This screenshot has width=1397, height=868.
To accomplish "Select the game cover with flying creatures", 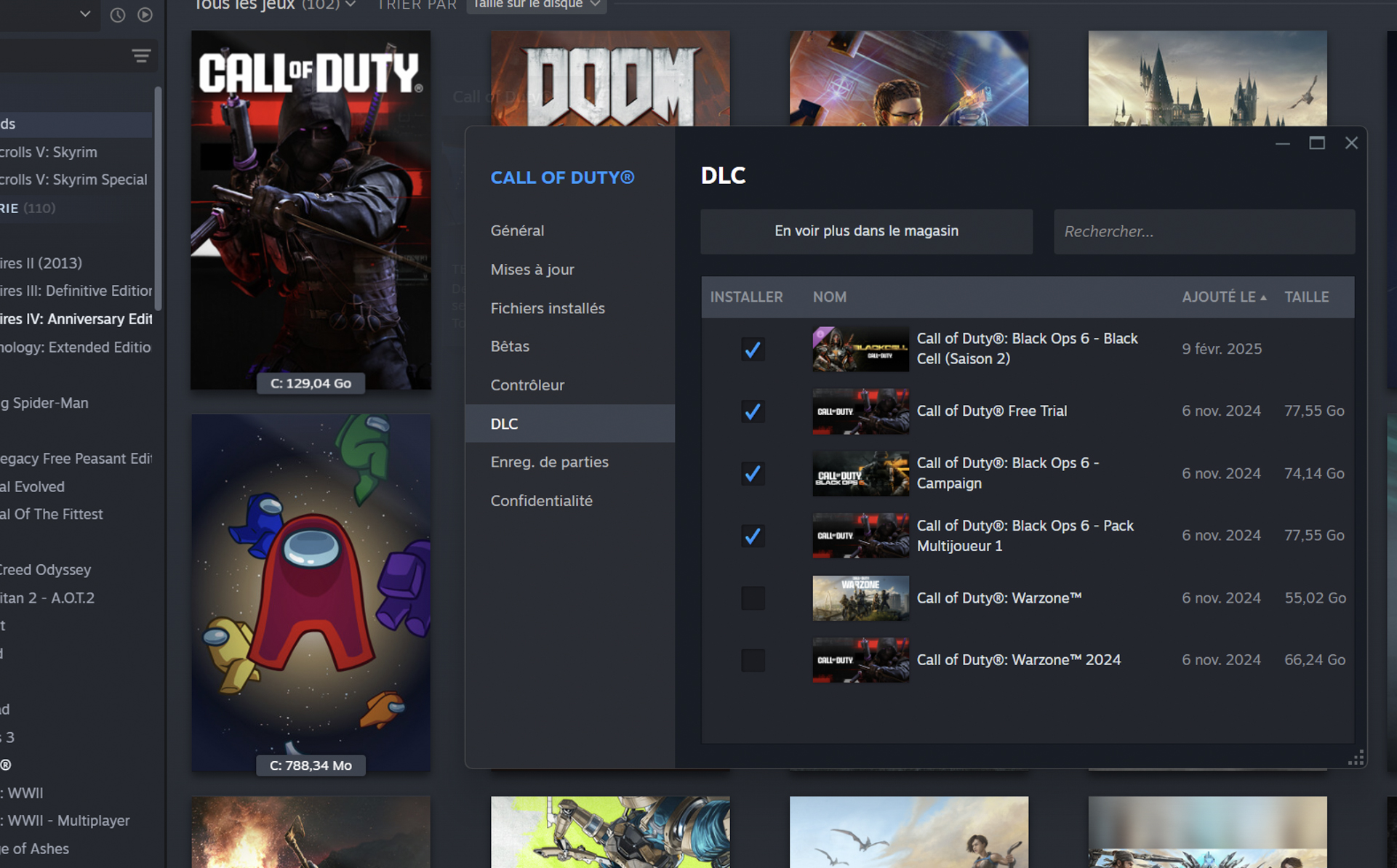I will (x=909, y=832).
